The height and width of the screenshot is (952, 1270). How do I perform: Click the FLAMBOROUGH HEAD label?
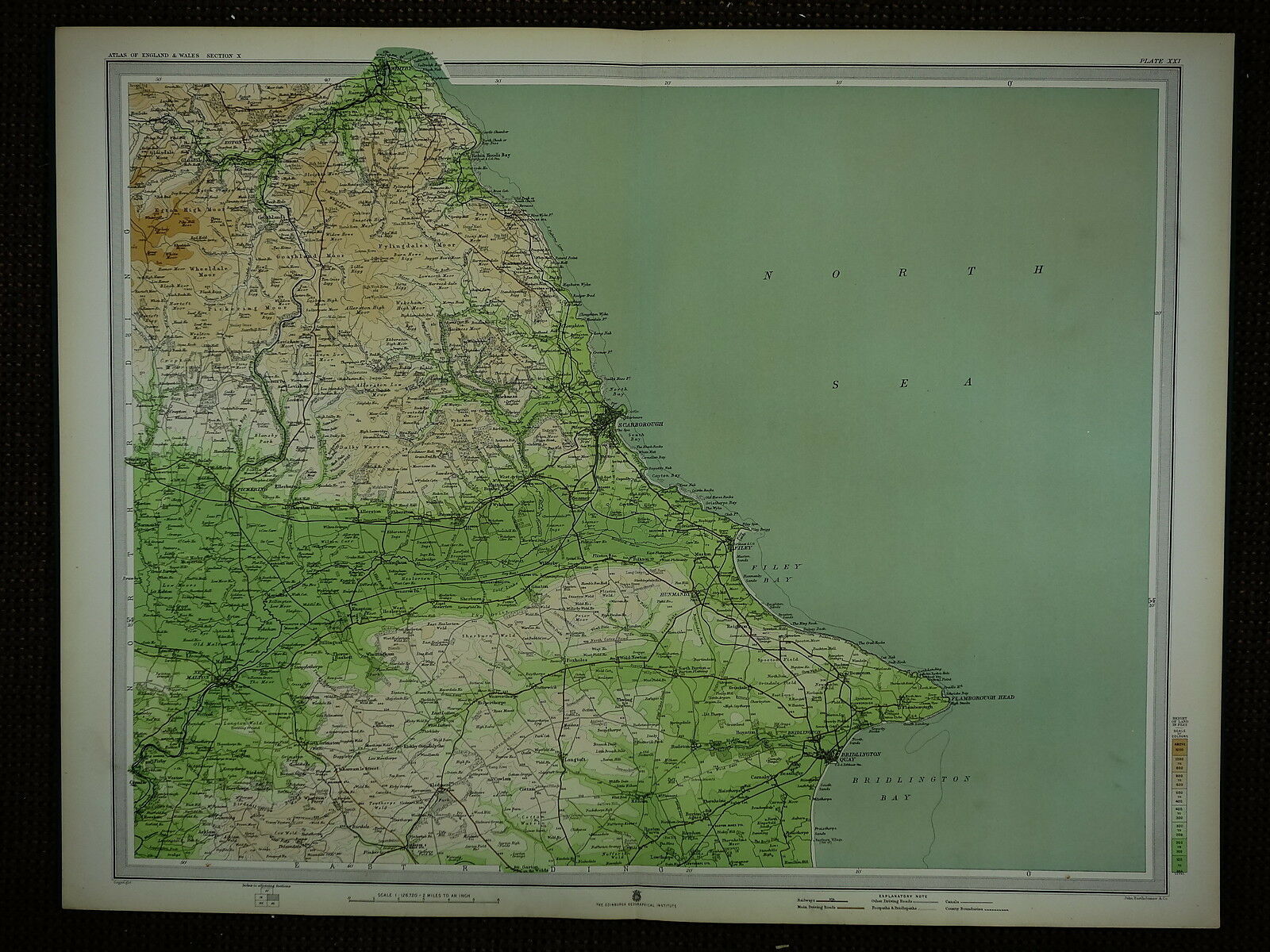983,697
